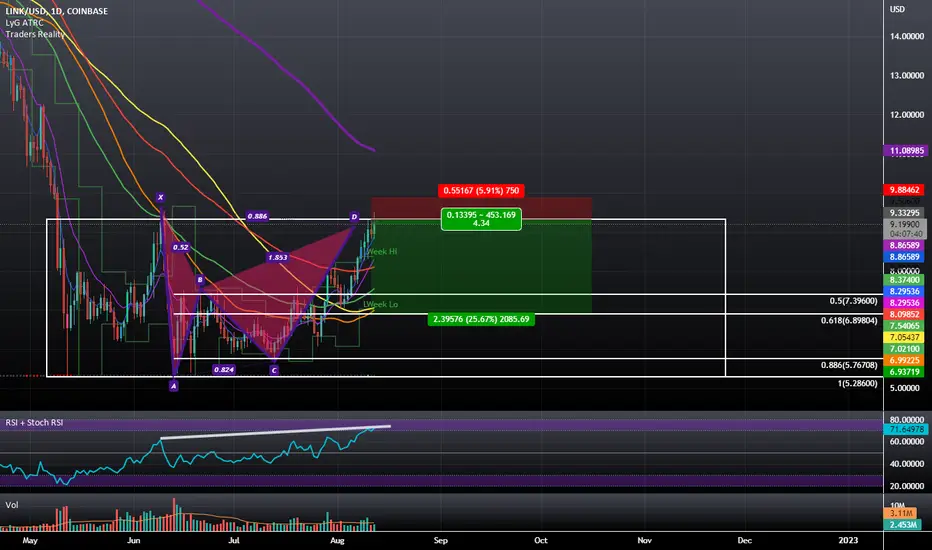Click the red stop label 0.55167 (5.91%) 750
This screenshot has height=550, width=932.
[x=481, y=191]
